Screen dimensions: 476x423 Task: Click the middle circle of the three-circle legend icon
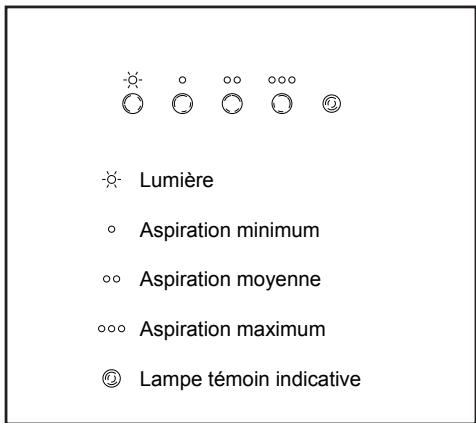(x=112, y=329)
